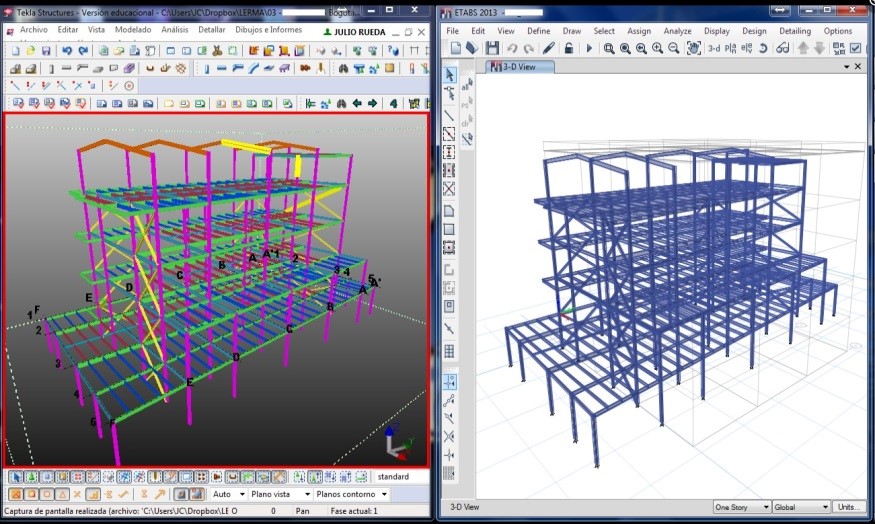The height and width of the screenshot is (524, 875).
Task: Click the Tekla redo arrow icon
Action: pyautogui.click(x=83, y=51)
